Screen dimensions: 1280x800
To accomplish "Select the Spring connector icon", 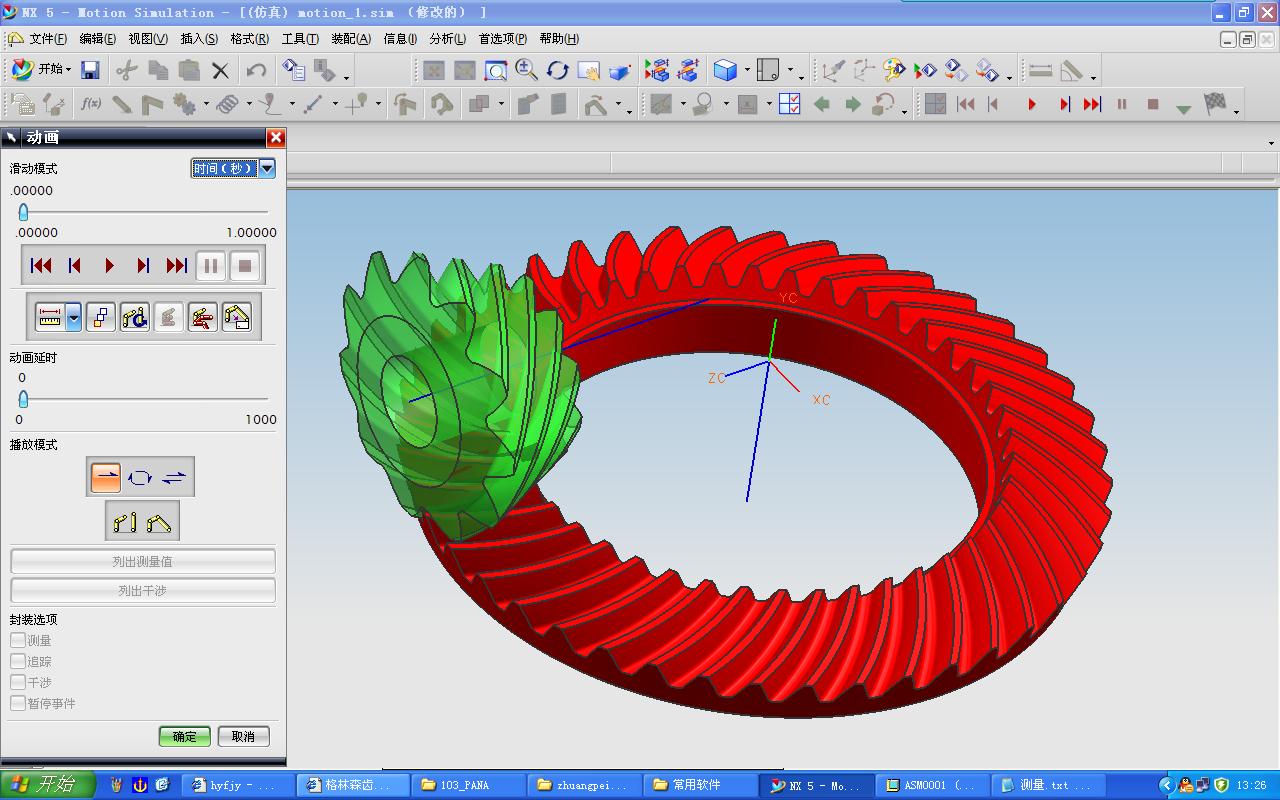I will tap(227, 104).
